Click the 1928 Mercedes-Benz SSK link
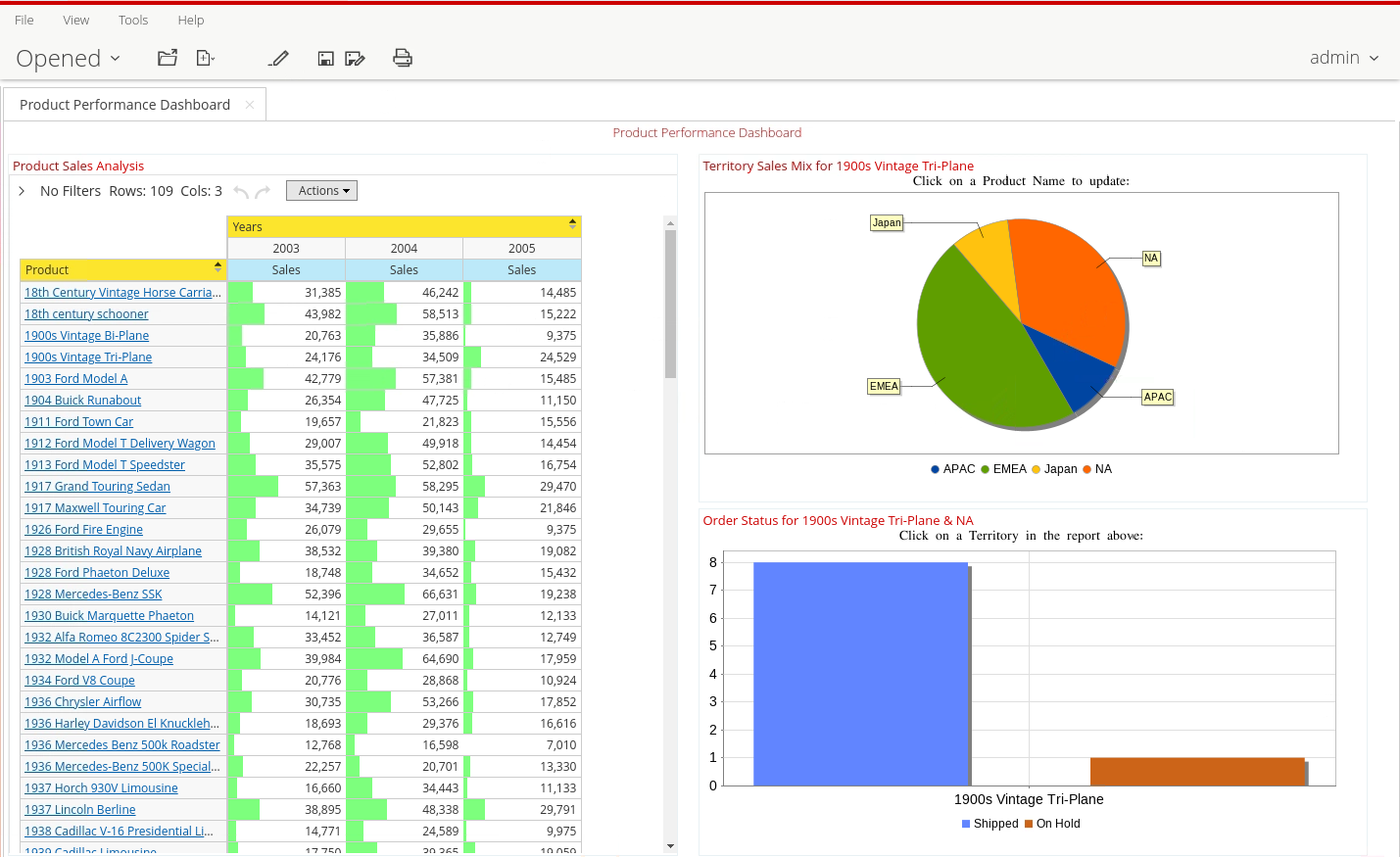The width and height of the screenshot is (1400, 857). pyautogui.click(x=93, y=595)
